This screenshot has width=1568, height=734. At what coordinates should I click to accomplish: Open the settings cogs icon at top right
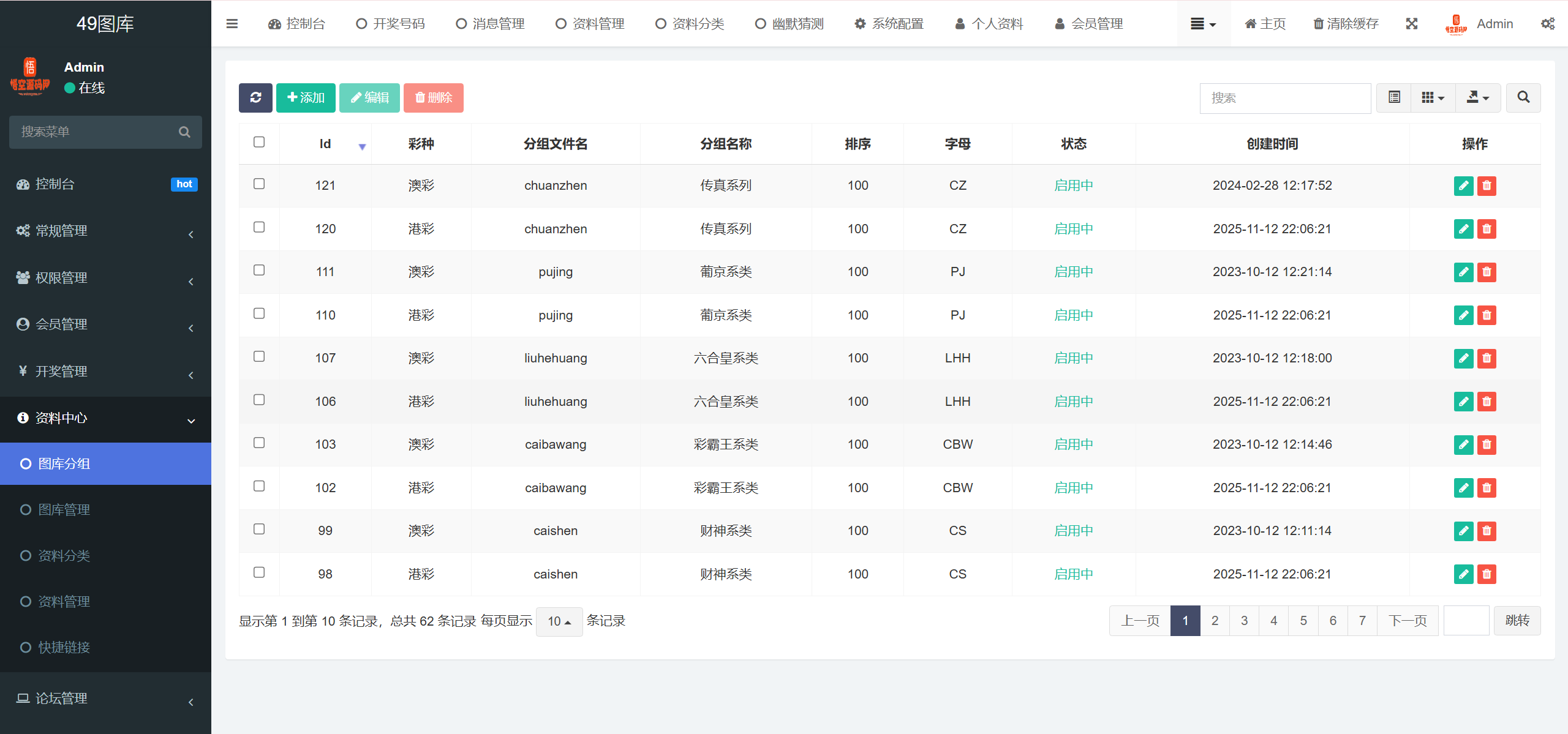1548,24
